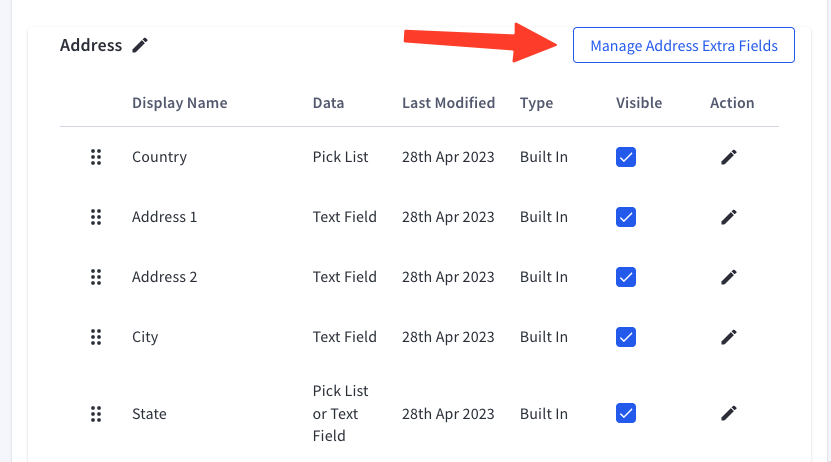
Task: Edit the Address 1 field
Action: click(729, 217)
